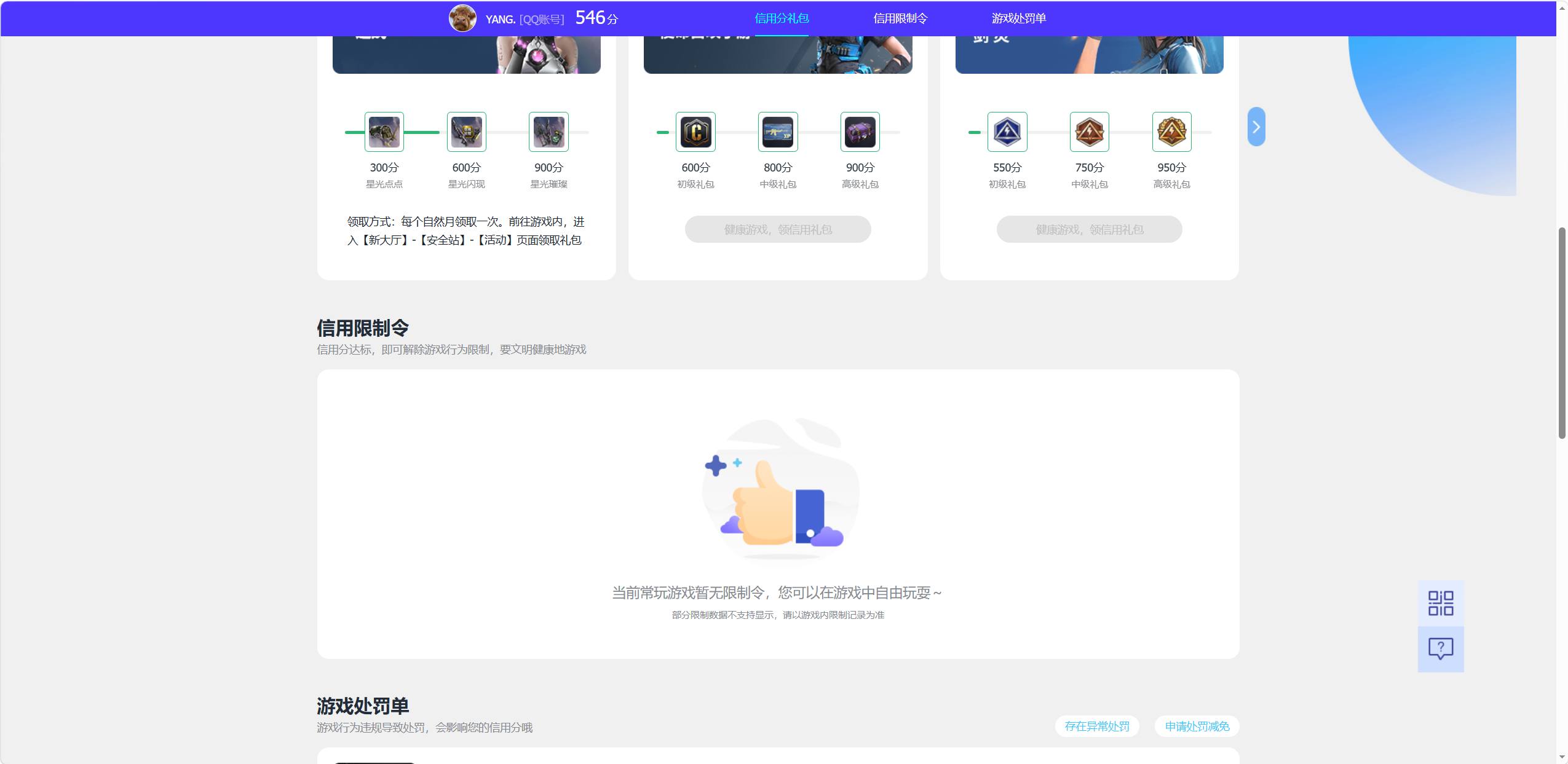1568x764 pixels.
Task: Switch to 信用分礼包 tab
Action: point(782,18)
